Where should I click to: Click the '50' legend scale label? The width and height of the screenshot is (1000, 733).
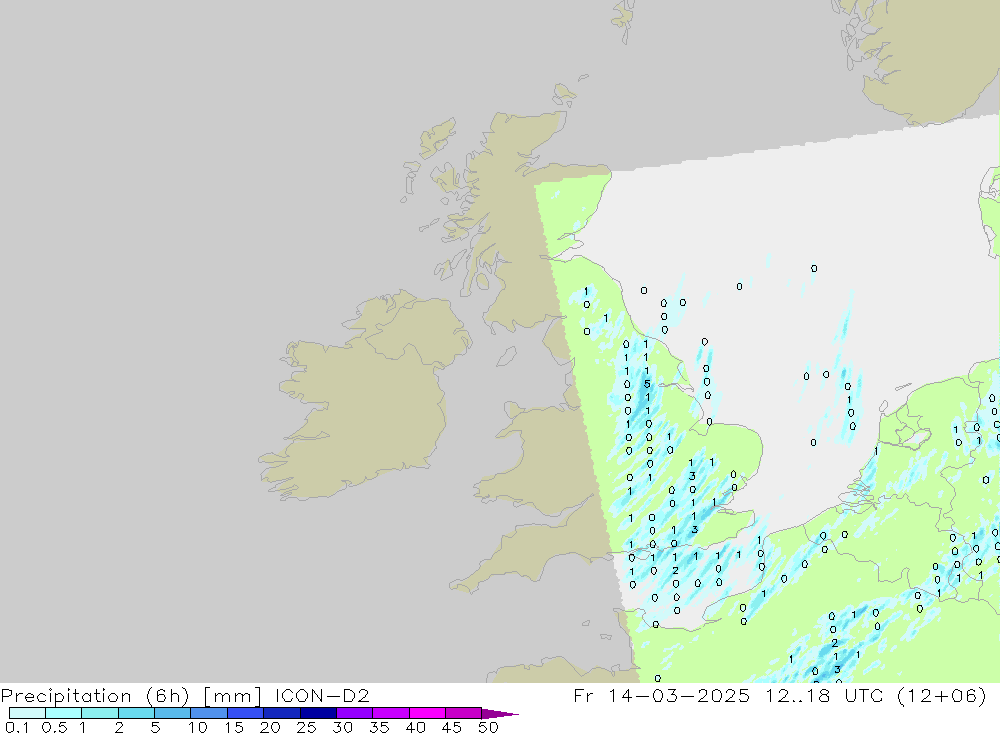488,727
